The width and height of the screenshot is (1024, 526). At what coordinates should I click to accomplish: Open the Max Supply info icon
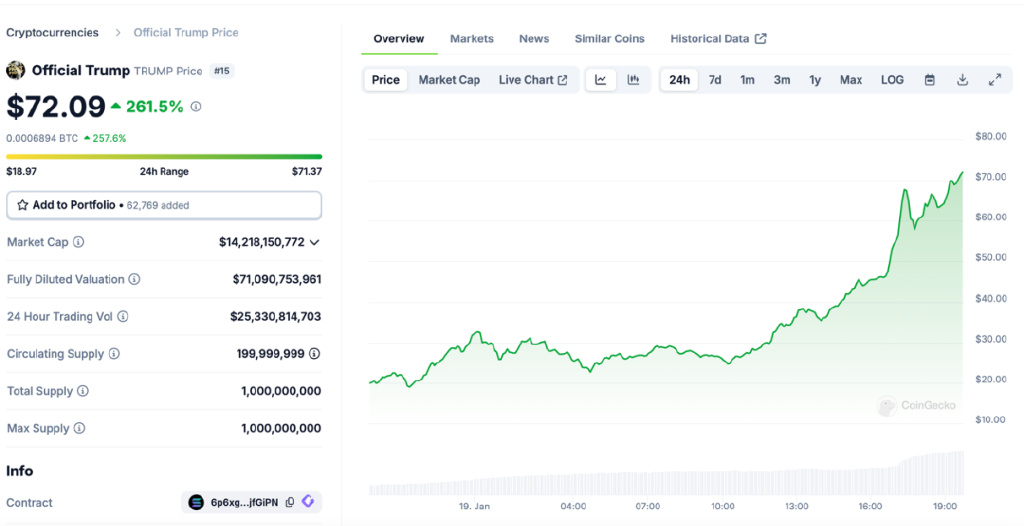pos(78,428)
